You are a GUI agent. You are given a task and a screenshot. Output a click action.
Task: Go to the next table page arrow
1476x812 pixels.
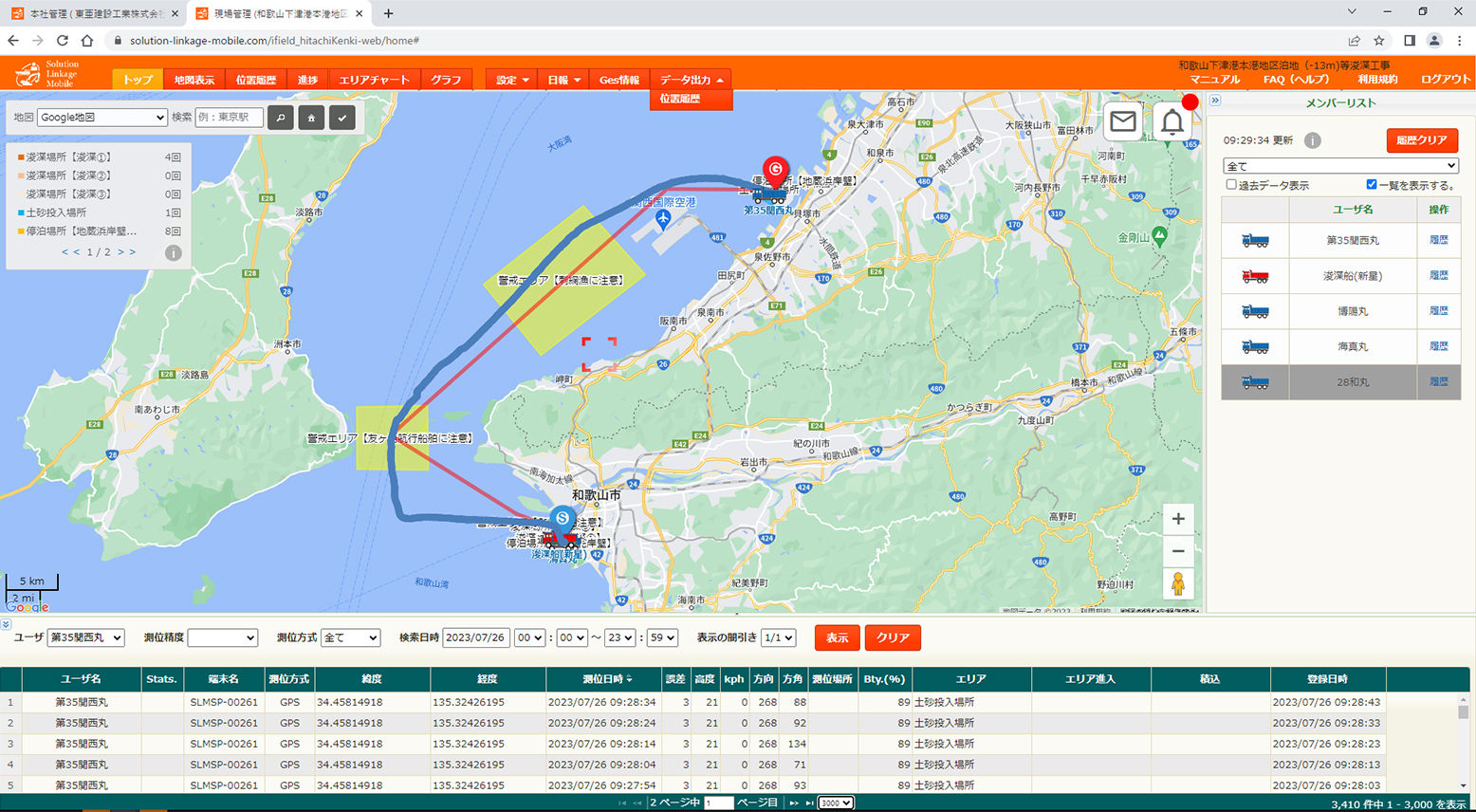point(794,803)
